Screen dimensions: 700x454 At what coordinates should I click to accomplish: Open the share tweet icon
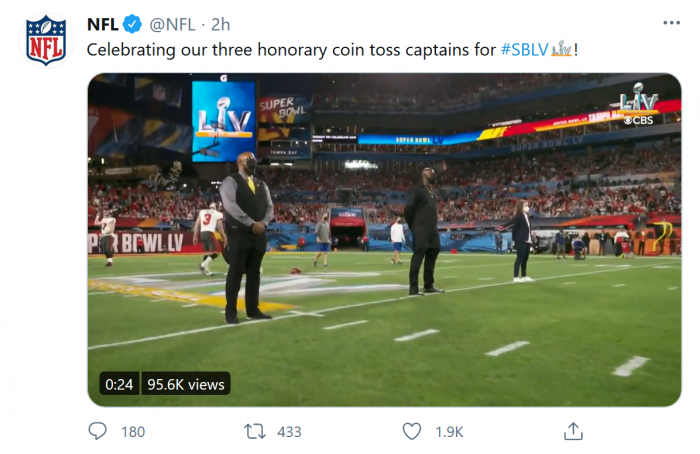point(573,431)
